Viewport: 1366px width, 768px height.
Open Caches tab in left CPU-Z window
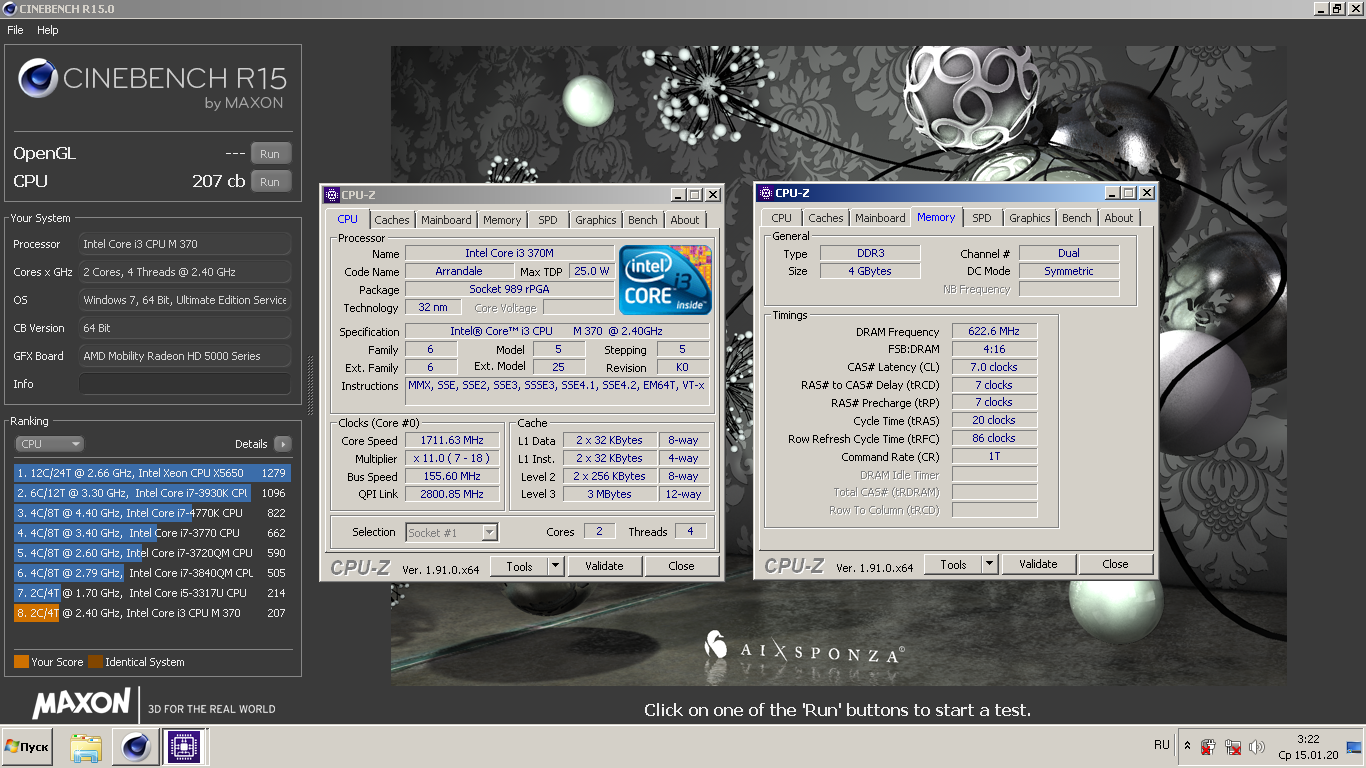(x=392, y=220)
